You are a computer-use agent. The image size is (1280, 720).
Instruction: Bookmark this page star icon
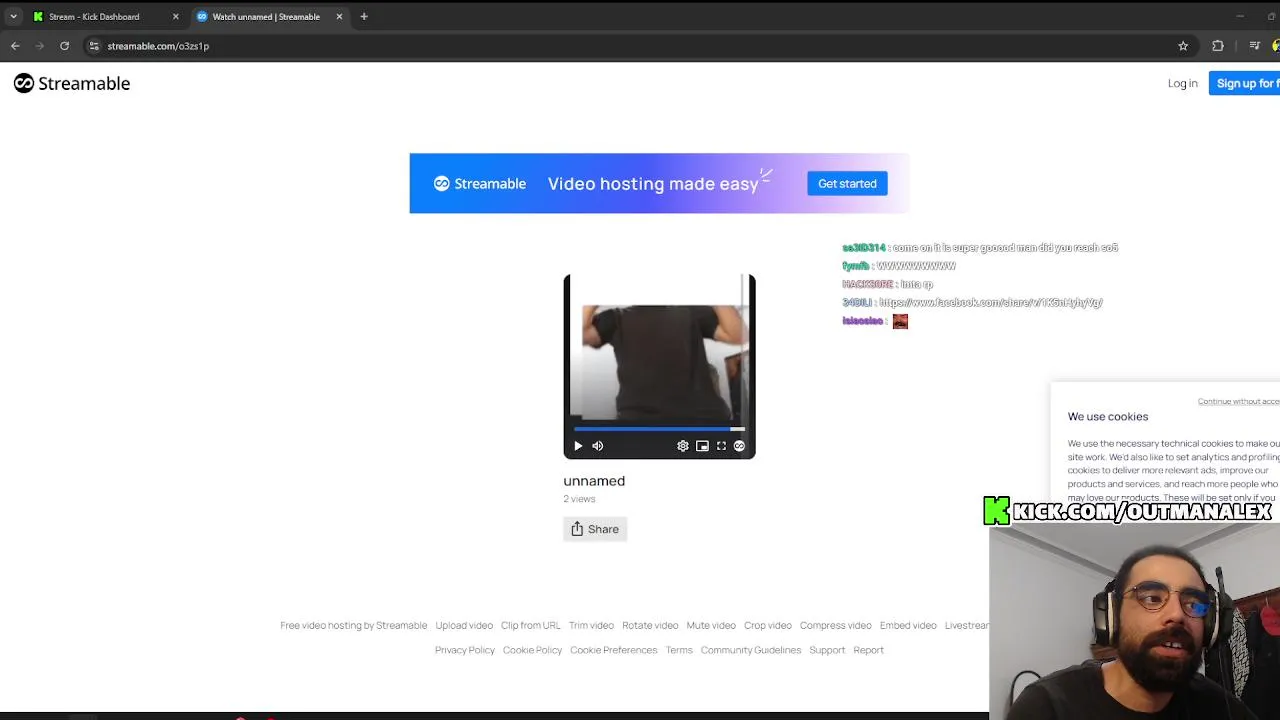(1183, 46)
